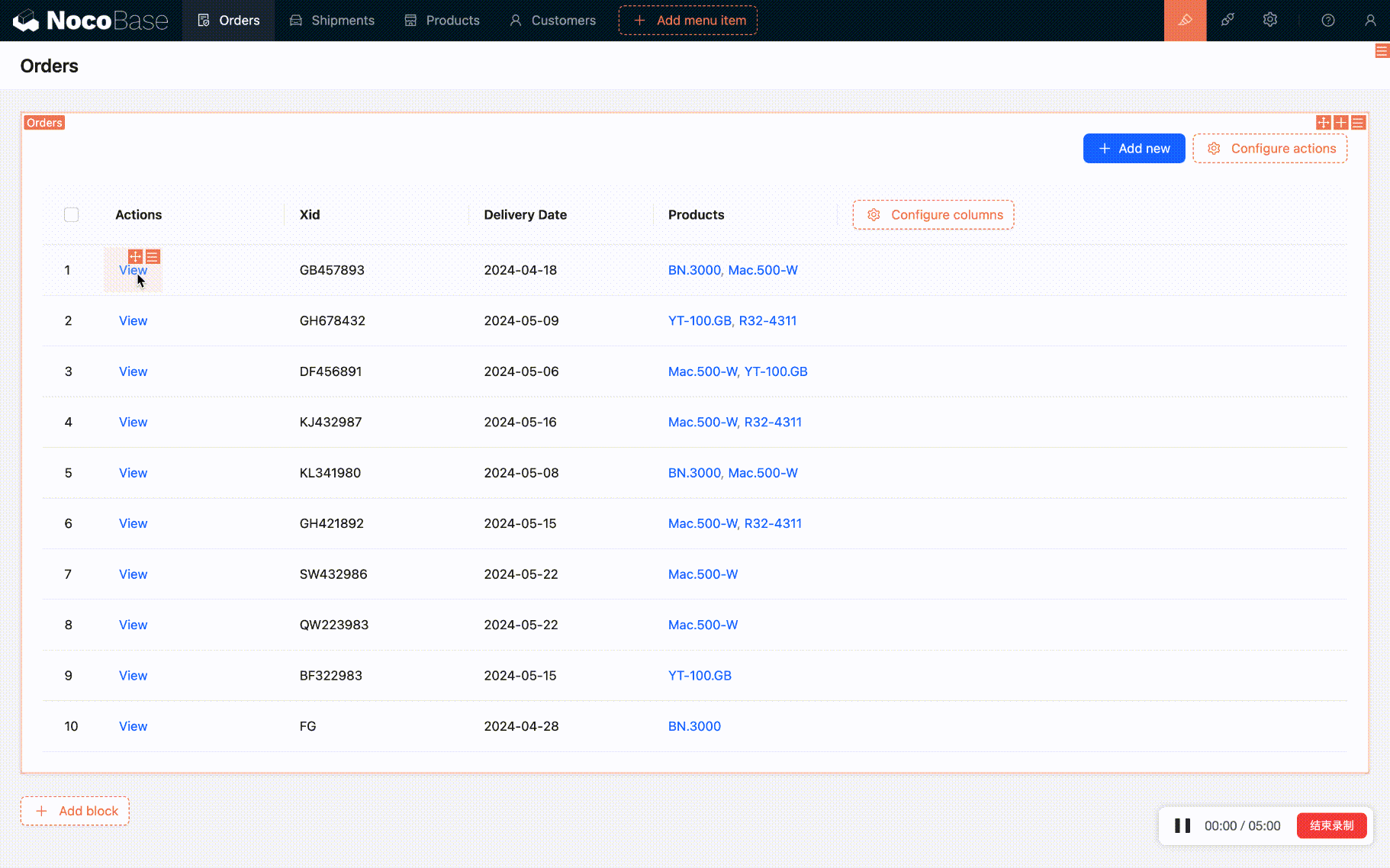This screenshot has height=868, width=1390.
Task: Open the BN.3000 product link in row 10
Action: click(x=694, y=726)
